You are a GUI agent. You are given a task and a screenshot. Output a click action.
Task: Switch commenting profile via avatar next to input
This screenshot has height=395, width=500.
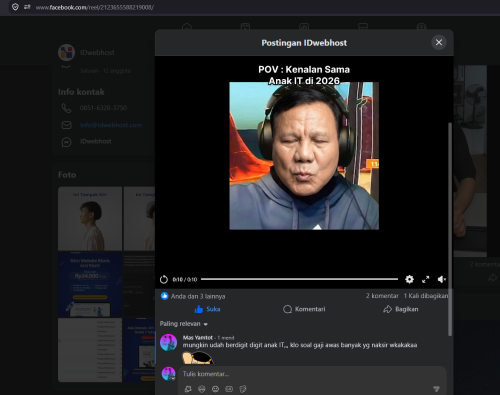coord(169,374)
